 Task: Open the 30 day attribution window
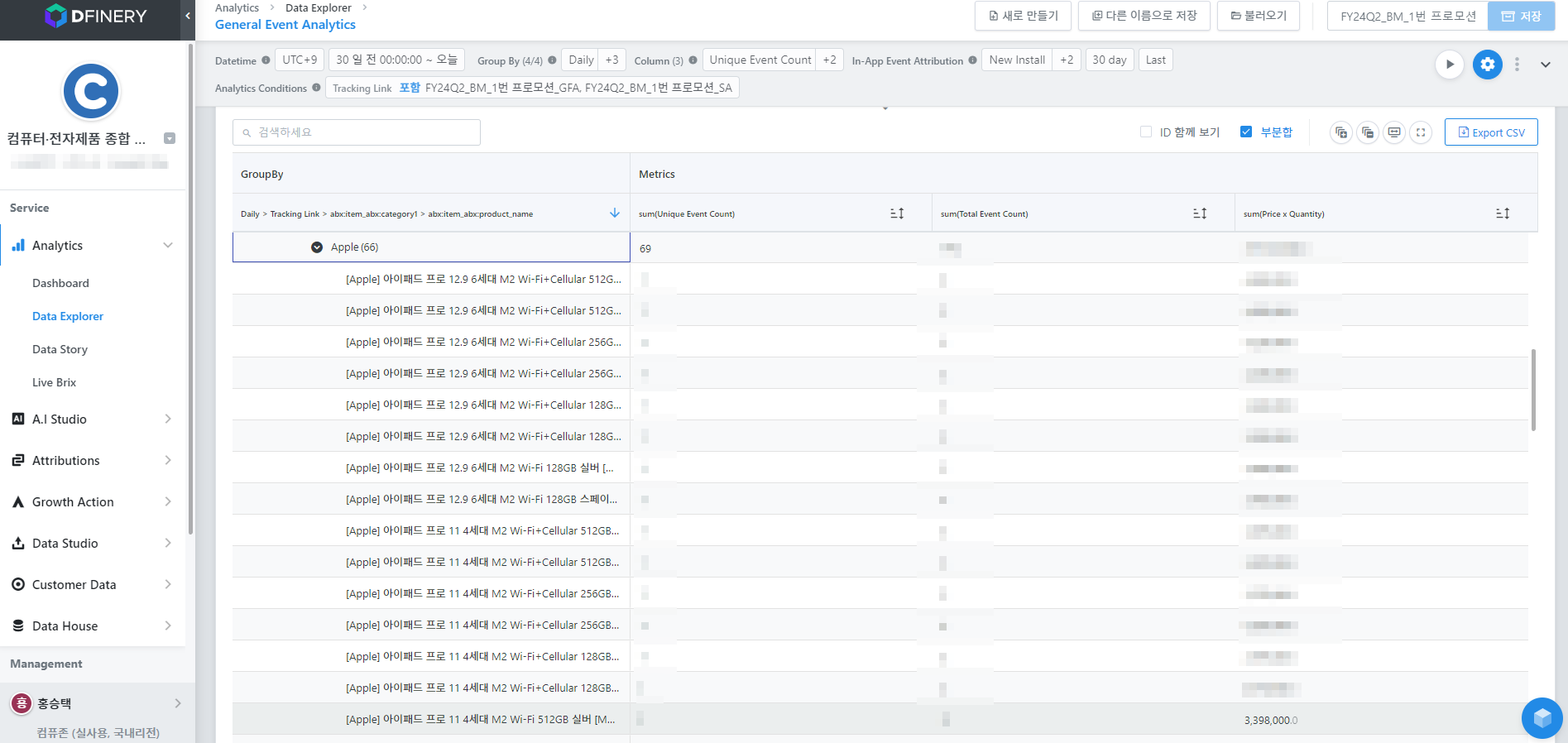(x=1110, y=60)
